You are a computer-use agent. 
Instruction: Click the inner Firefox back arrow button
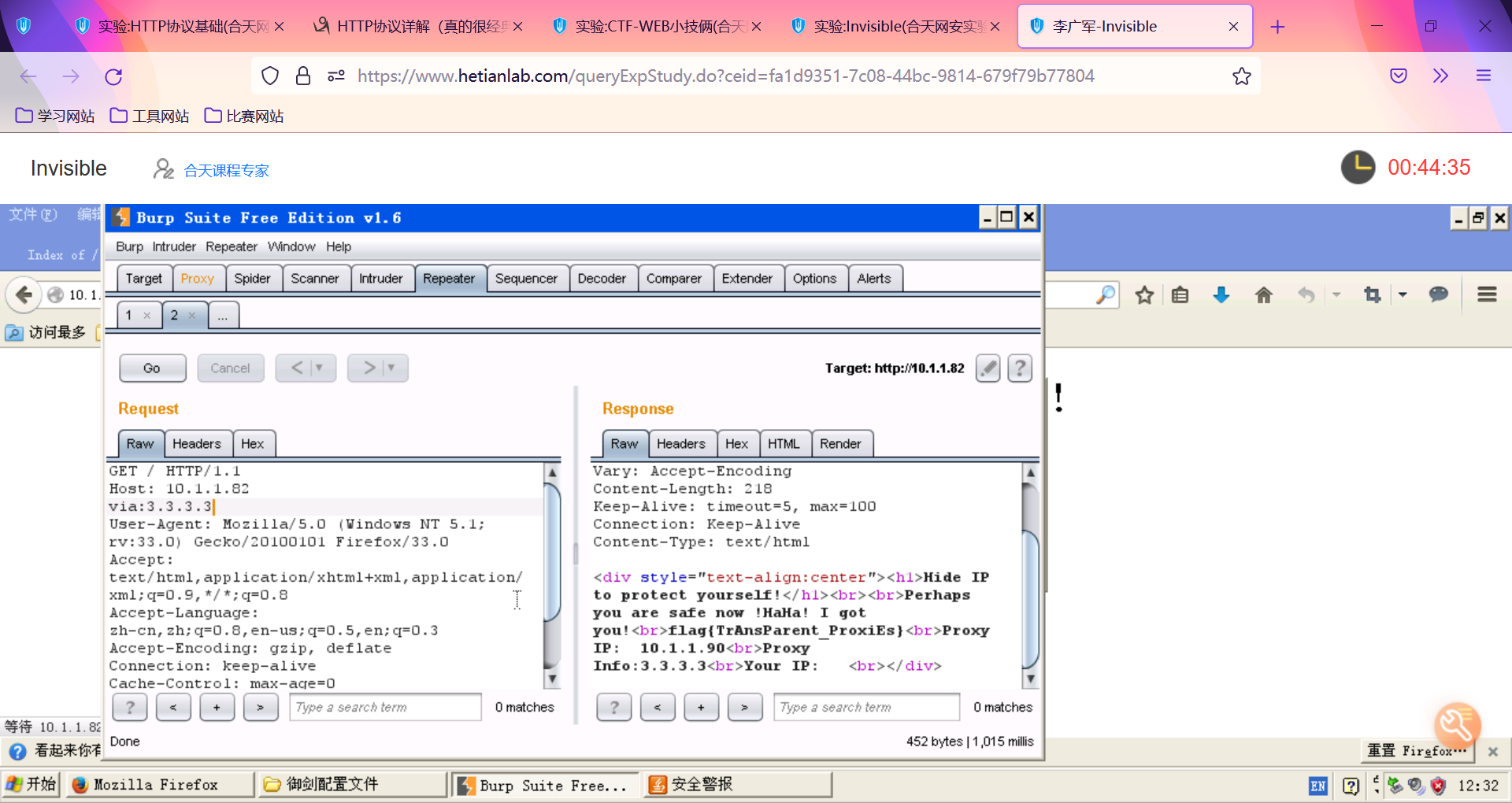24,295
